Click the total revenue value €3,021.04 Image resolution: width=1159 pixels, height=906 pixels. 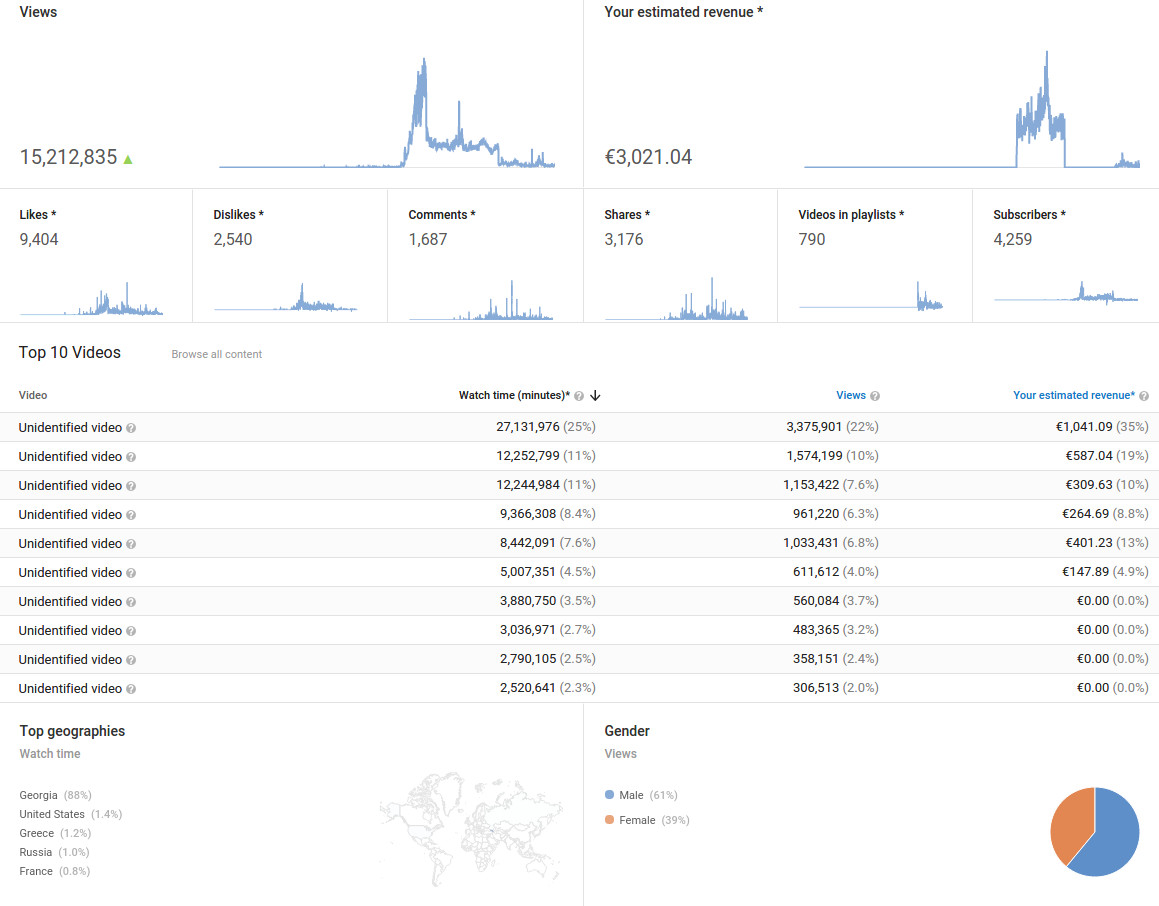[x=648, y=157]
